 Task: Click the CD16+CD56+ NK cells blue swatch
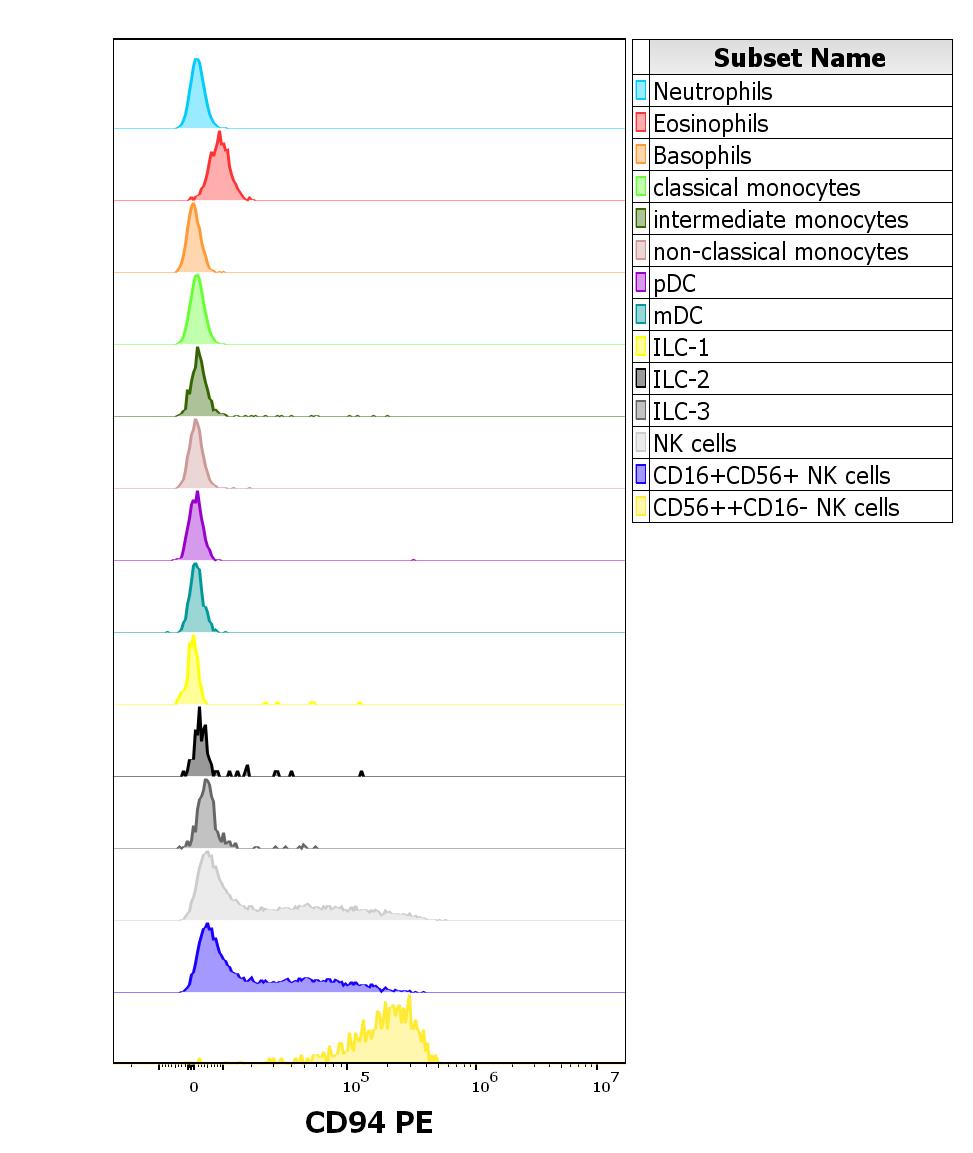(643, 475)
